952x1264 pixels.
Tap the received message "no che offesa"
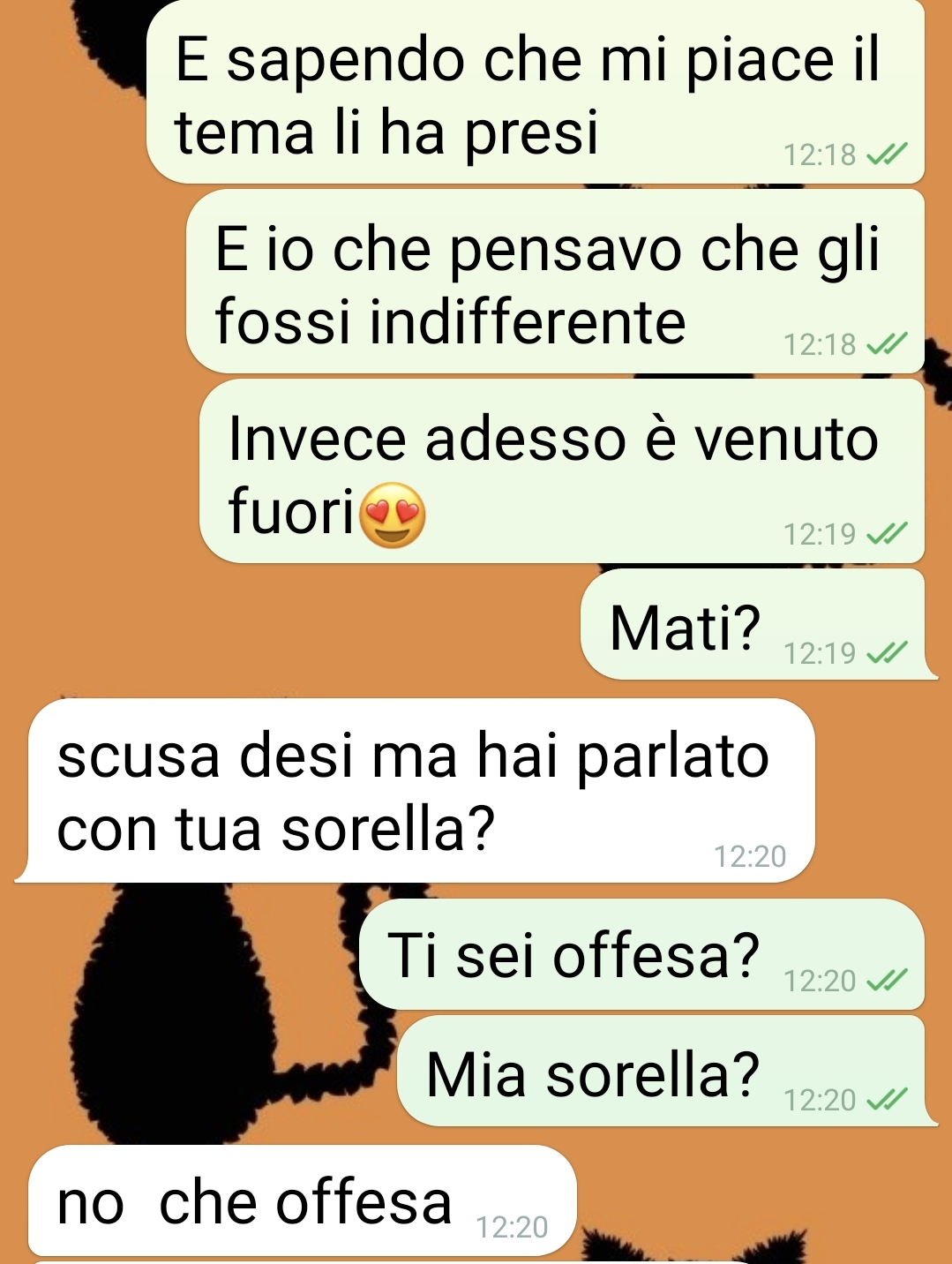[x=302, y=1200]
